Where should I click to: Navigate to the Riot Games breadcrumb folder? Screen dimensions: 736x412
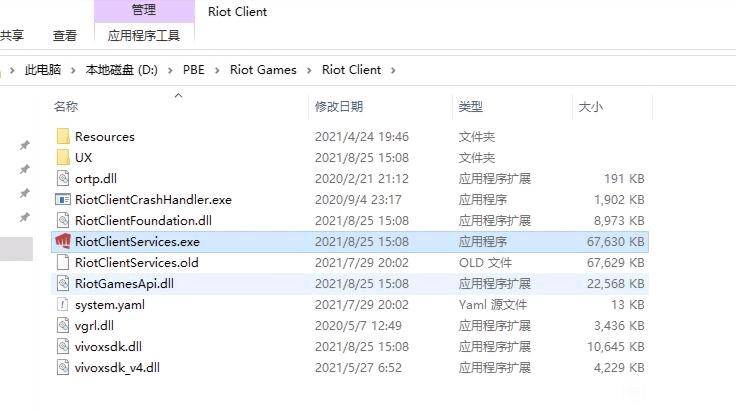click(263, 70)
